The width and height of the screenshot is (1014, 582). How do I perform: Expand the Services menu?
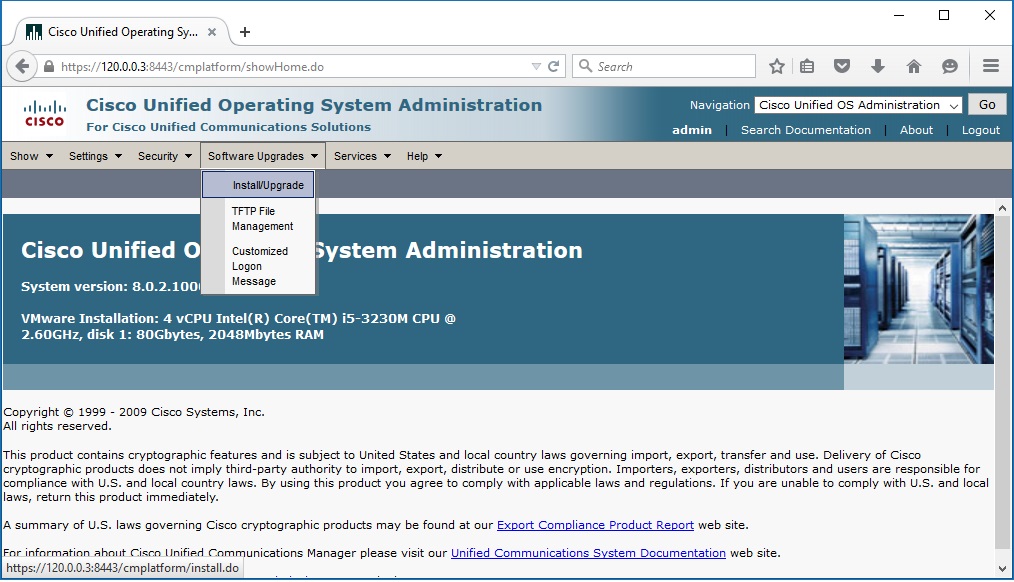coord(362,156)
